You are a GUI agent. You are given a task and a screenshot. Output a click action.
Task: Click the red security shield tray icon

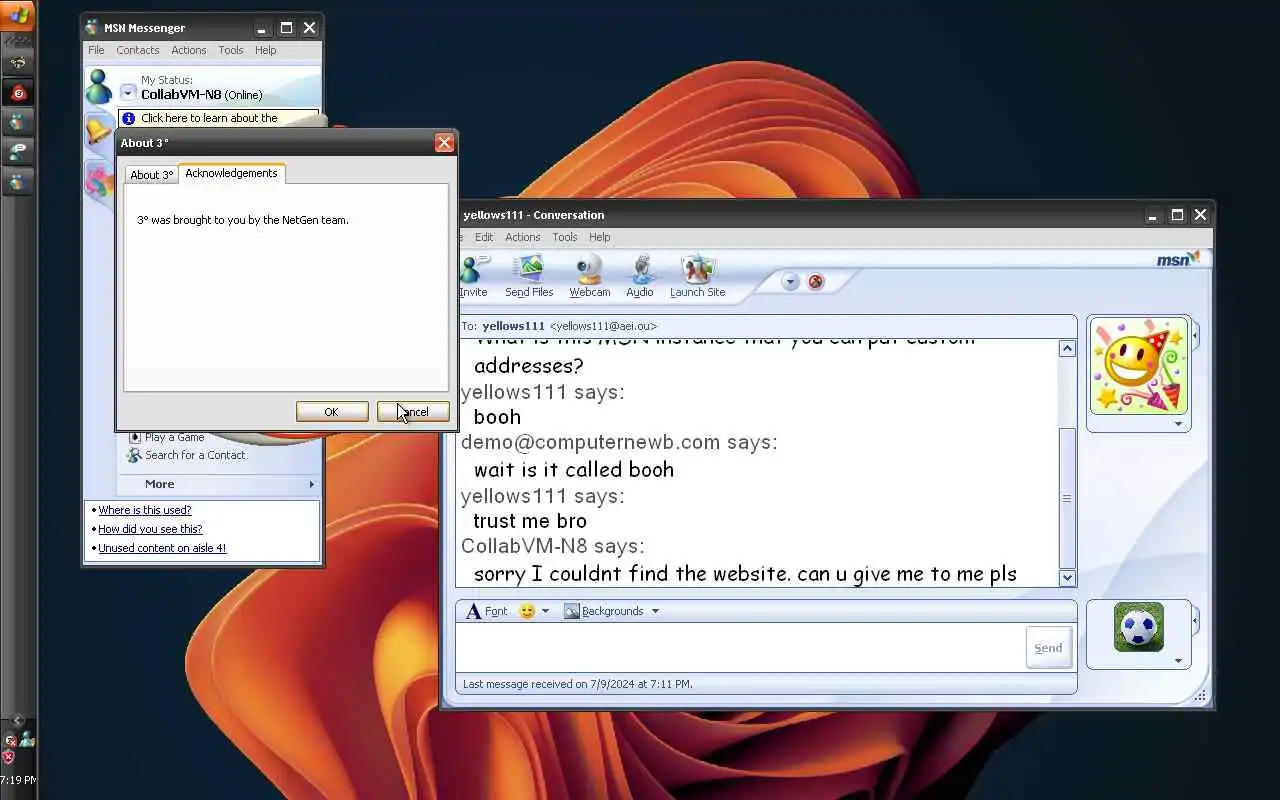click(x=9, y=757)
